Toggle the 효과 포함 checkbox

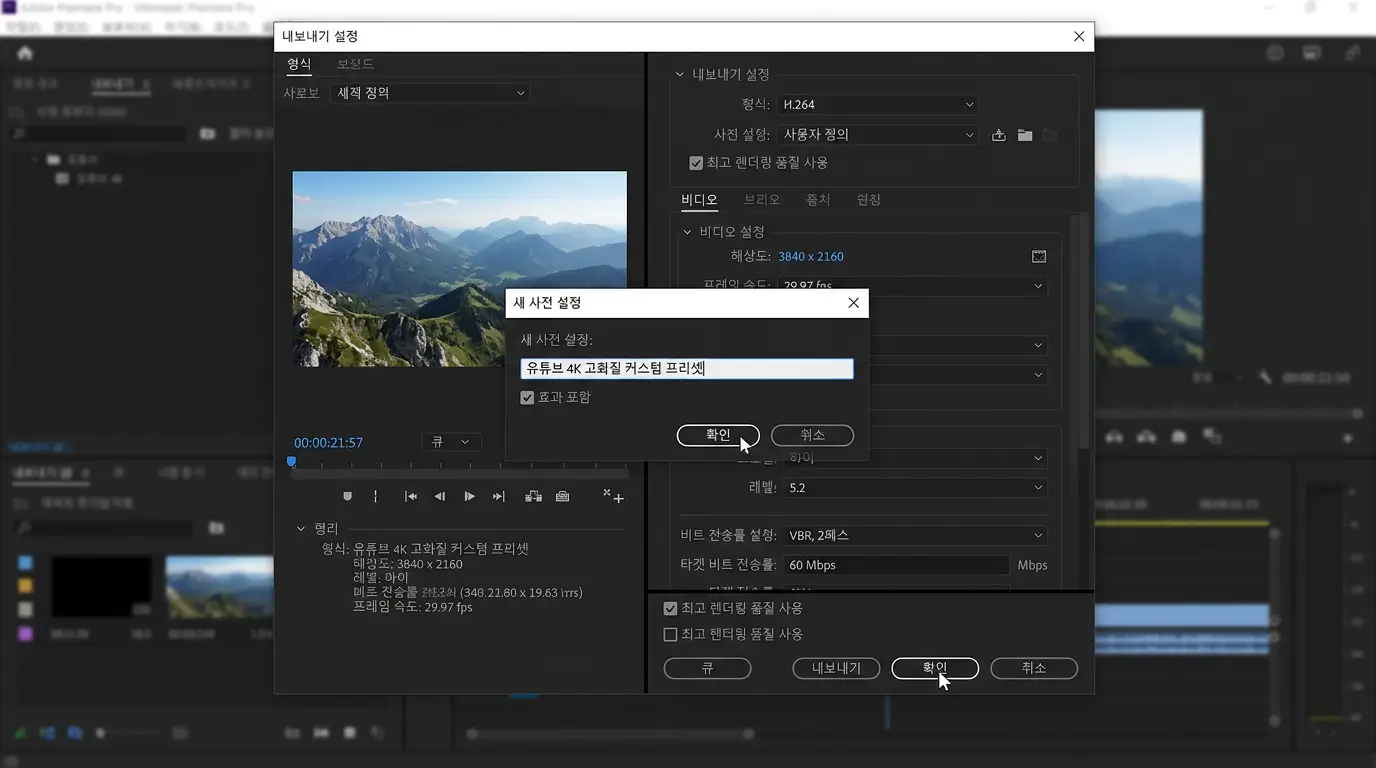(x=527, y=398)
